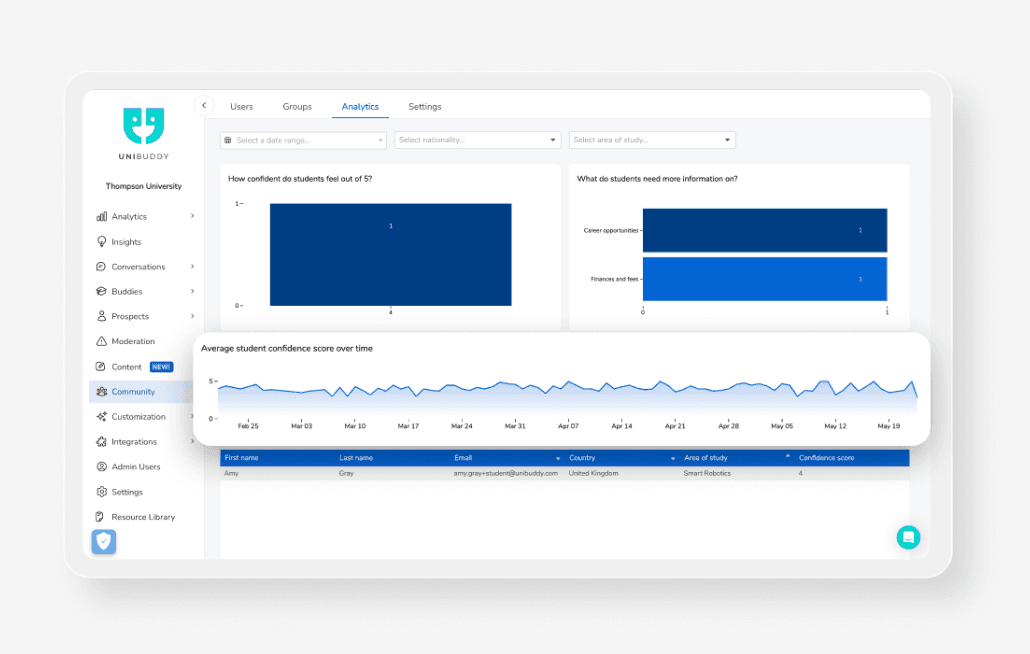1030x654 pixels.
Task: Expand the Customization submenu chevron
Action: click(192, 416)
